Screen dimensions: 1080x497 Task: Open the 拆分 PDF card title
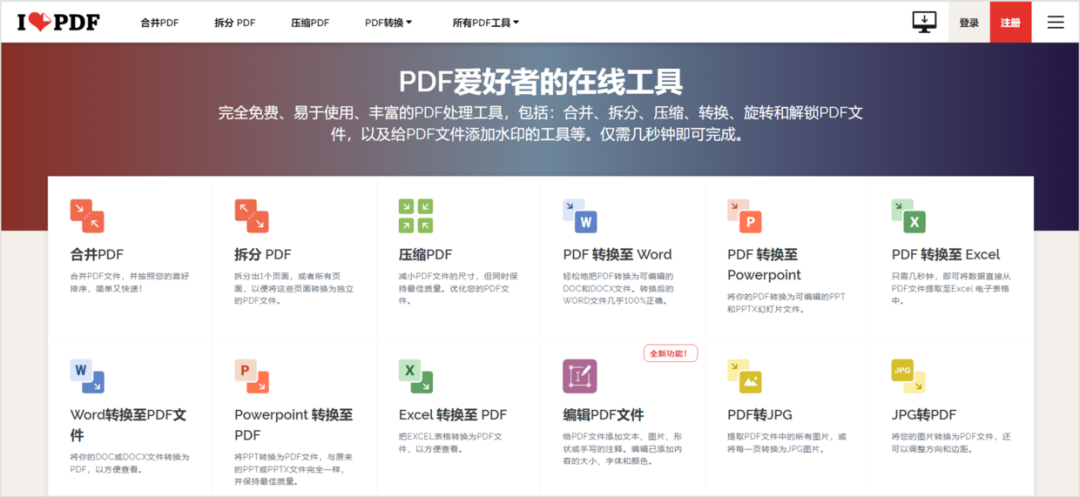point(262,255)
